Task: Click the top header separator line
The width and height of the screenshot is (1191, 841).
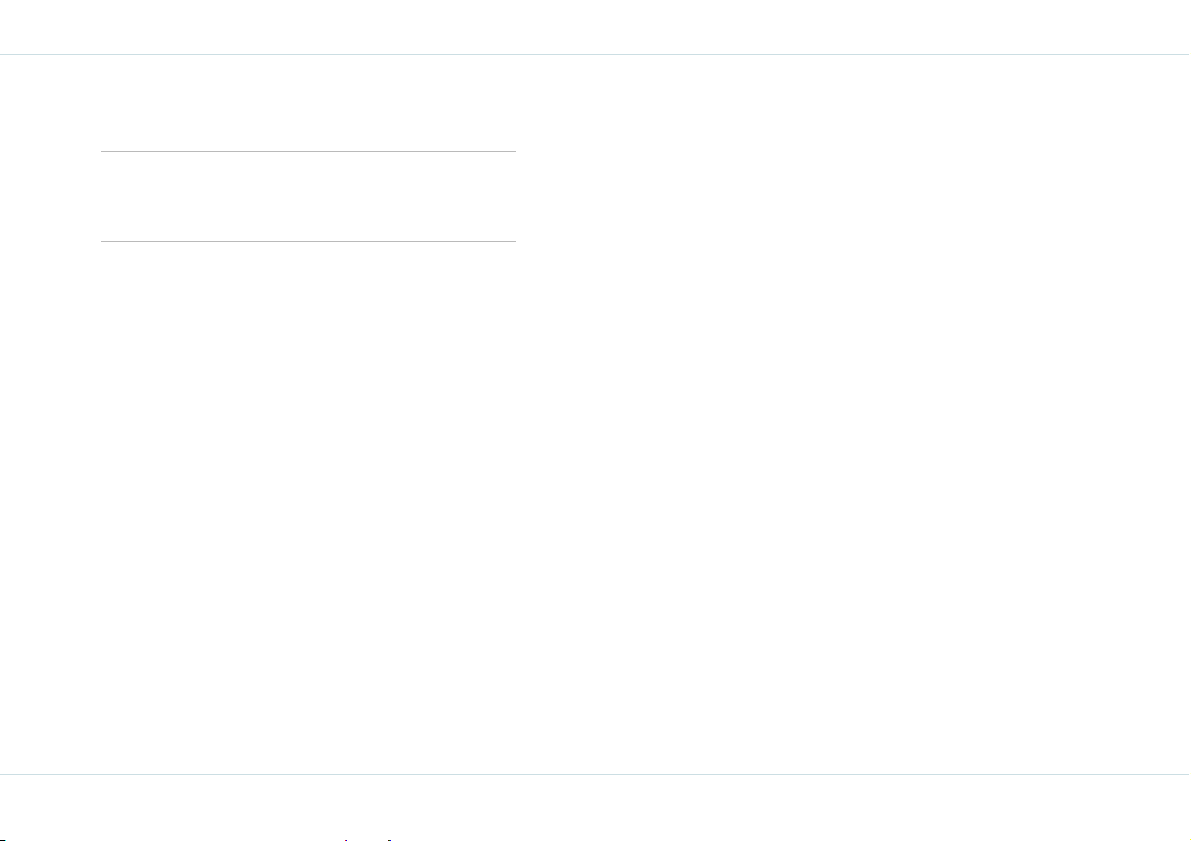Action: [595, 55]
